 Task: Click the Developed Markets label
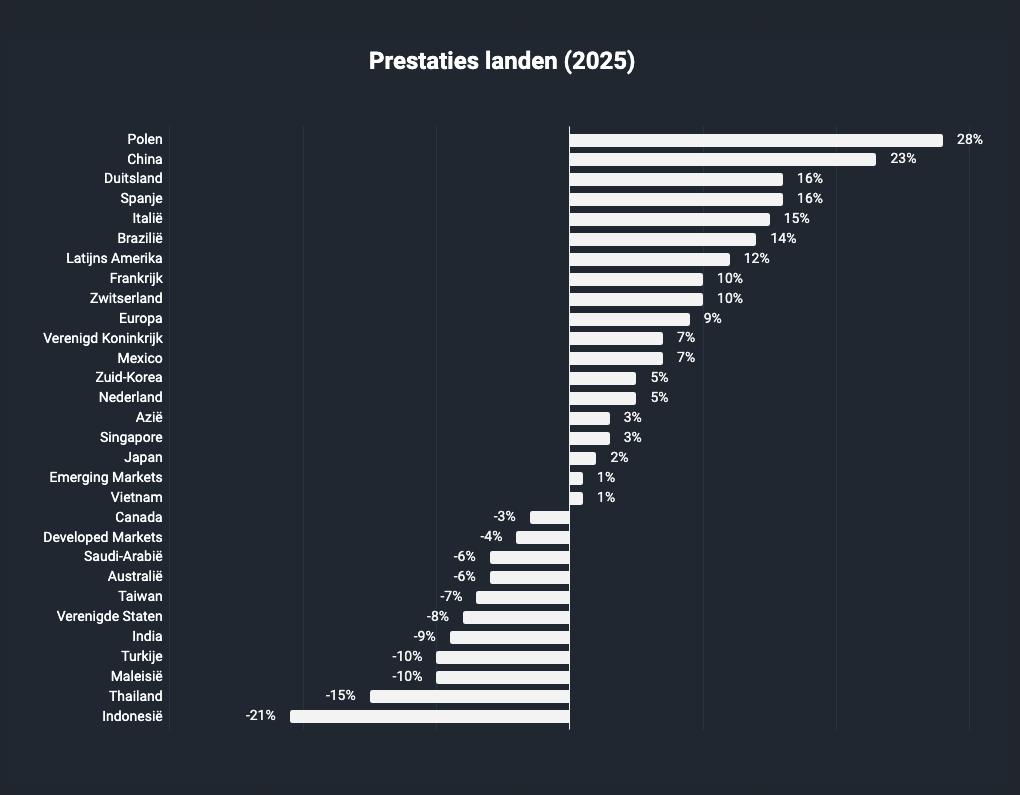(x=103, y=537)
